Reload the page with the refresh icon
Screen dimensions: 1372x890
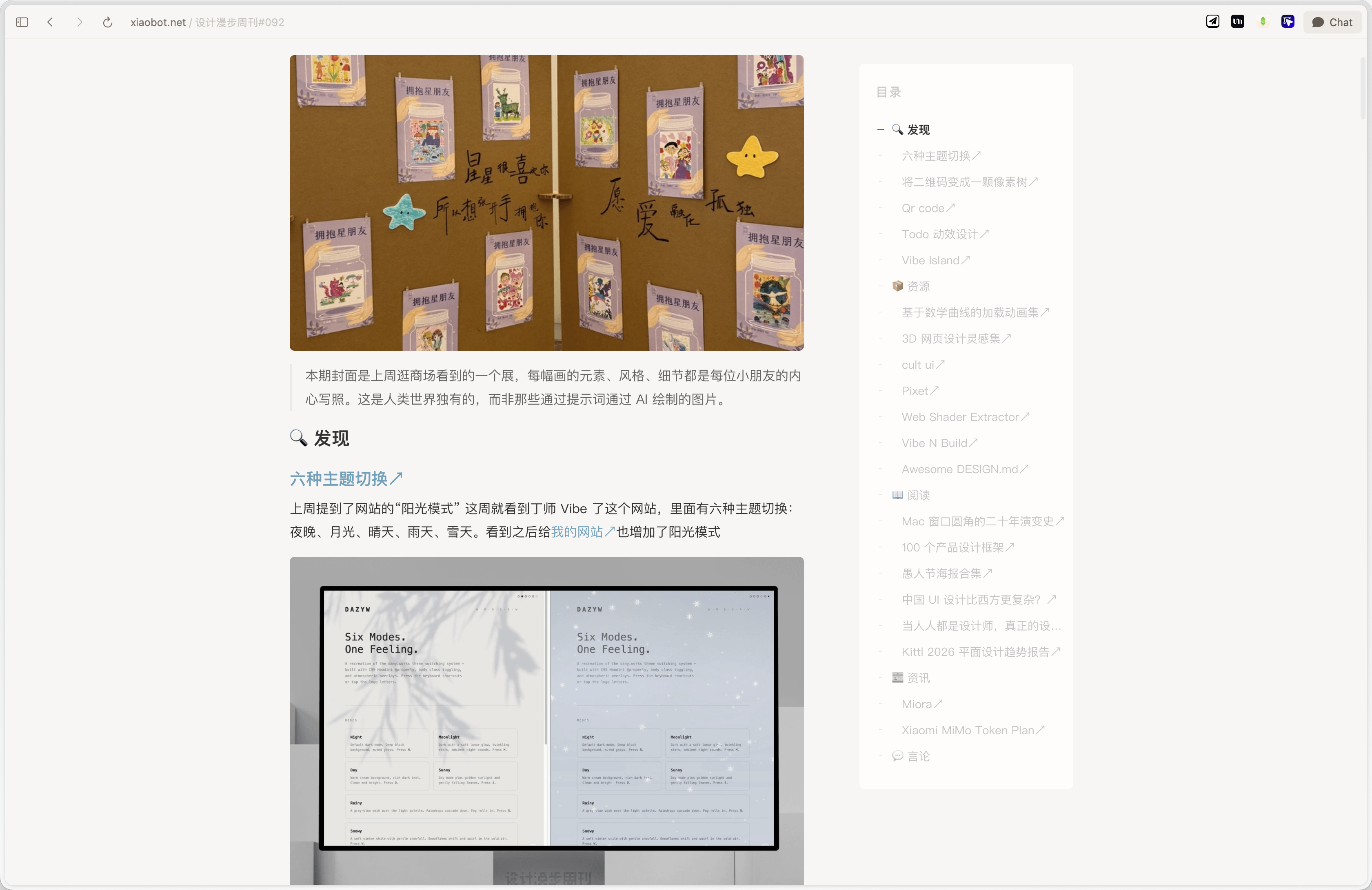107,22
